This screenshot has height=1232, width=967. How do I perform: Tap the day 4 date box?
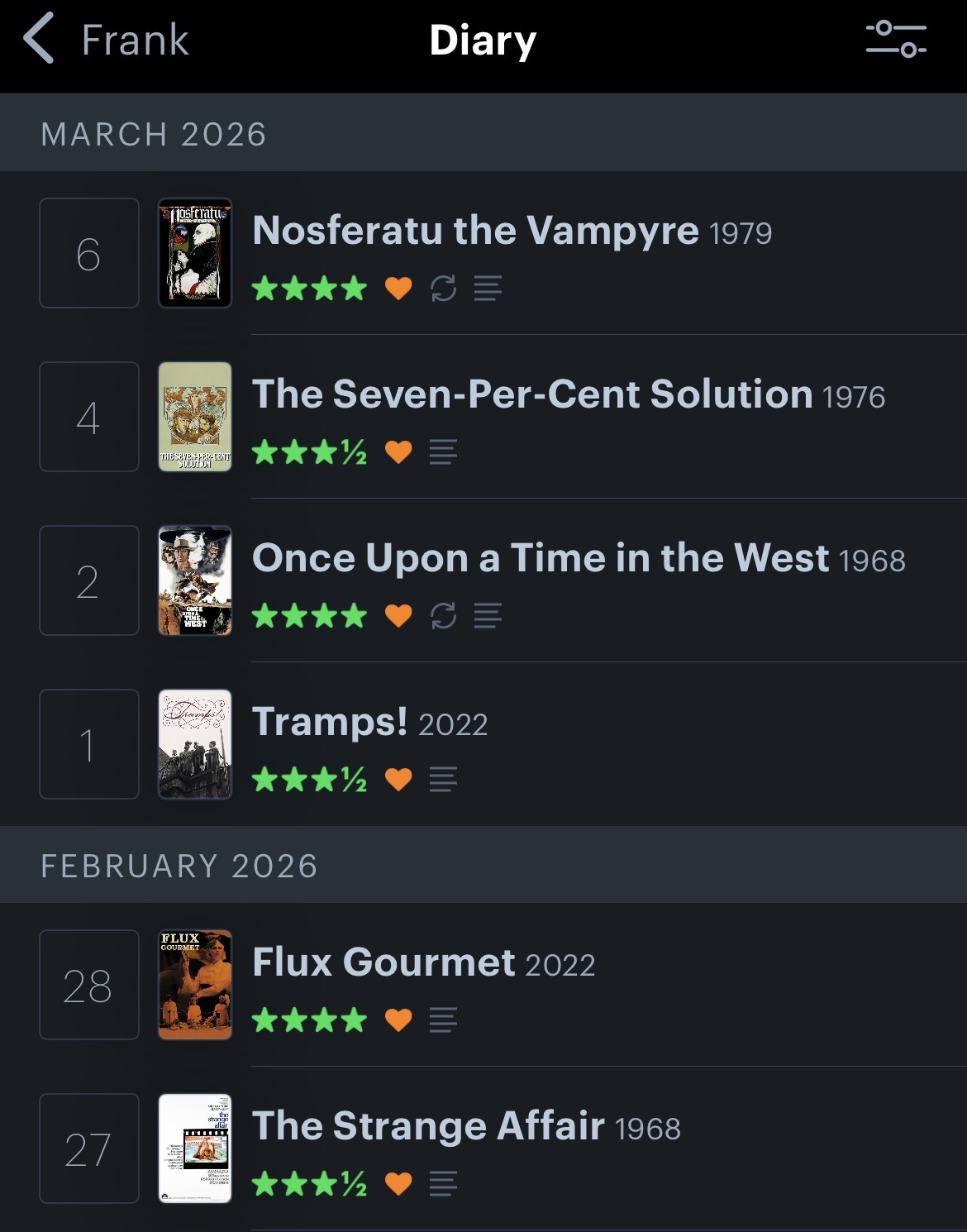[89, 417]
